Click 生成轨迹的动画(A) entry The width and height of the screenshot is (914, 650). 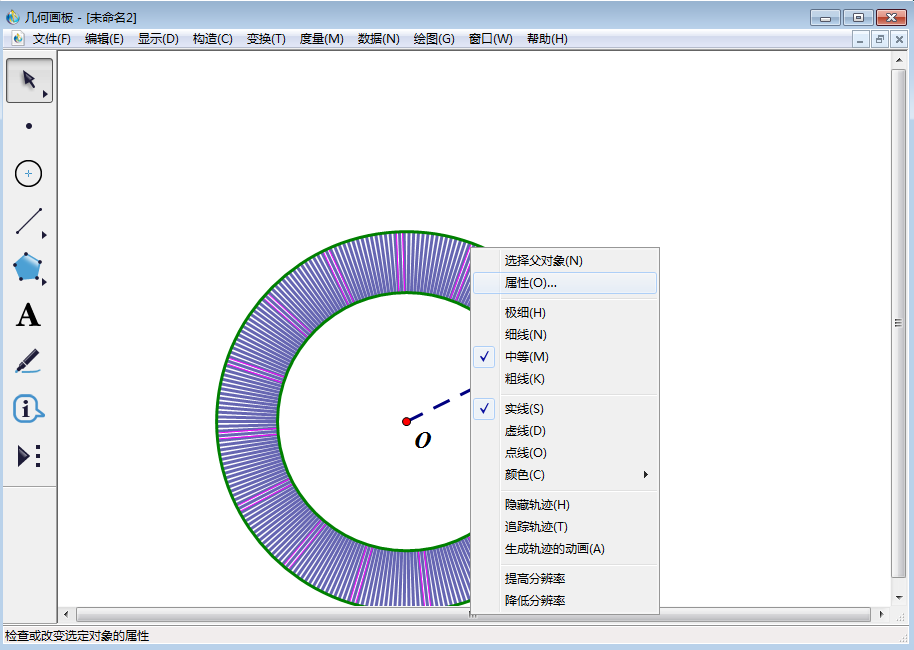tap(554, 549)
